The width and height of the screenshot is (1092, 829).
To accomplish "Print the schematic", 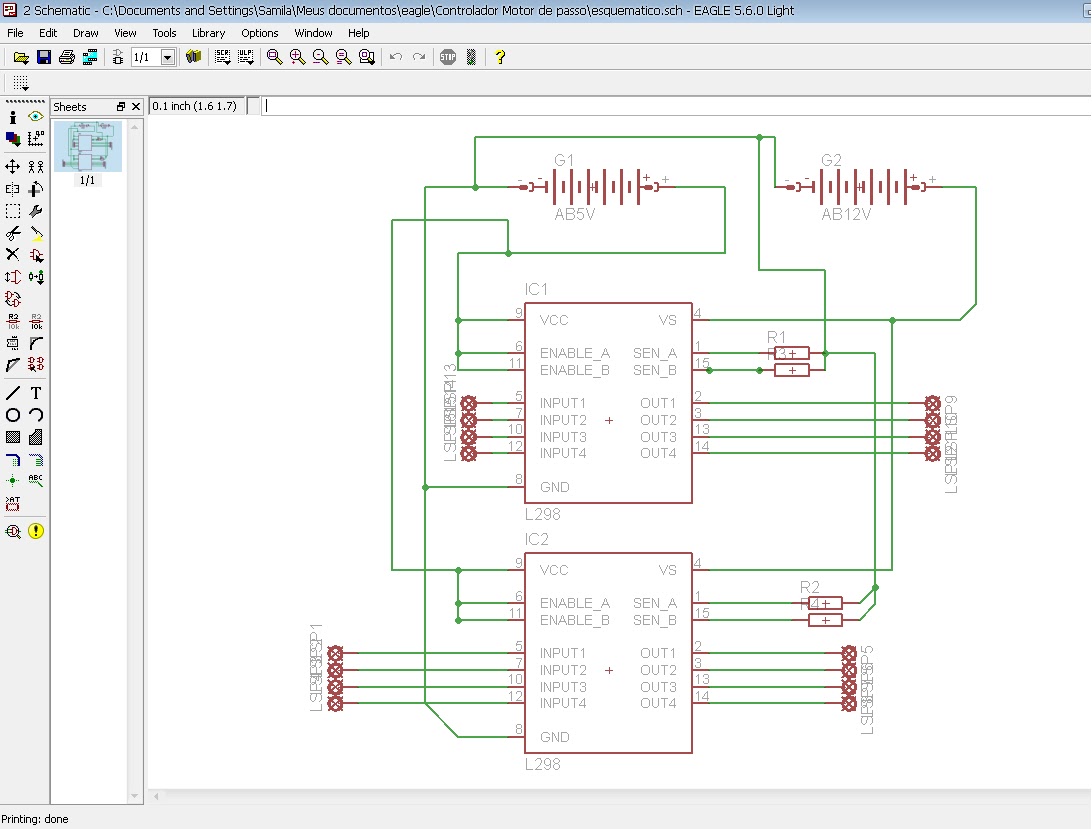I will (67, 57).
